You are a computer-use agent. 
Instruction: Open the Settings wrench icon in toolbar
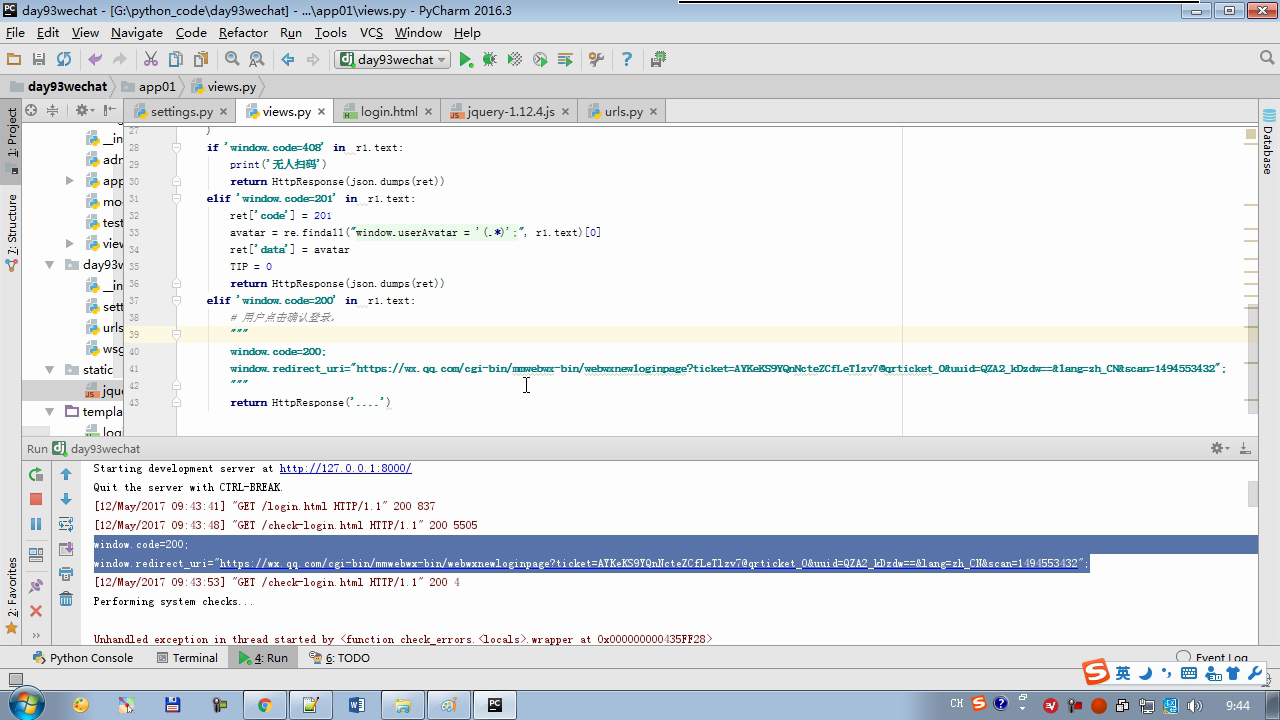pyautogui.click(x=596, y=60)
